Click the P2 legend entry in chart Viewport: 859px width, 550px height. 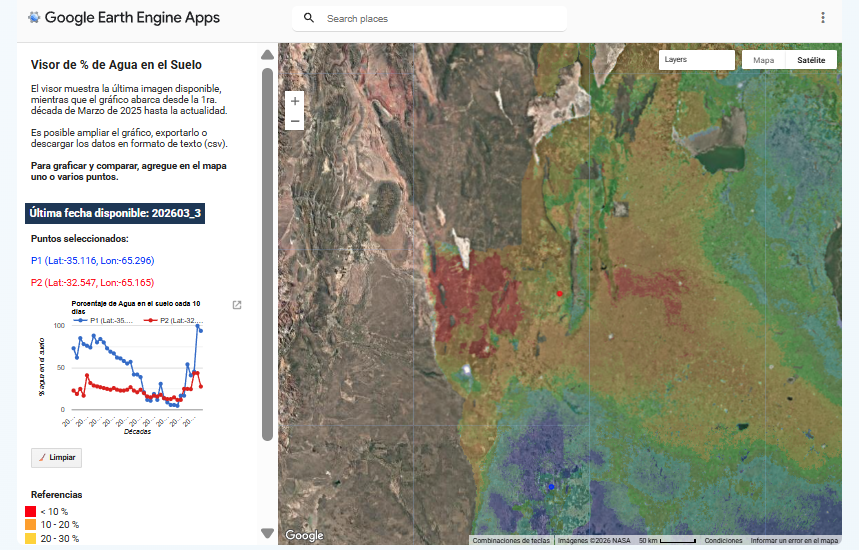[x=173, y=320]
